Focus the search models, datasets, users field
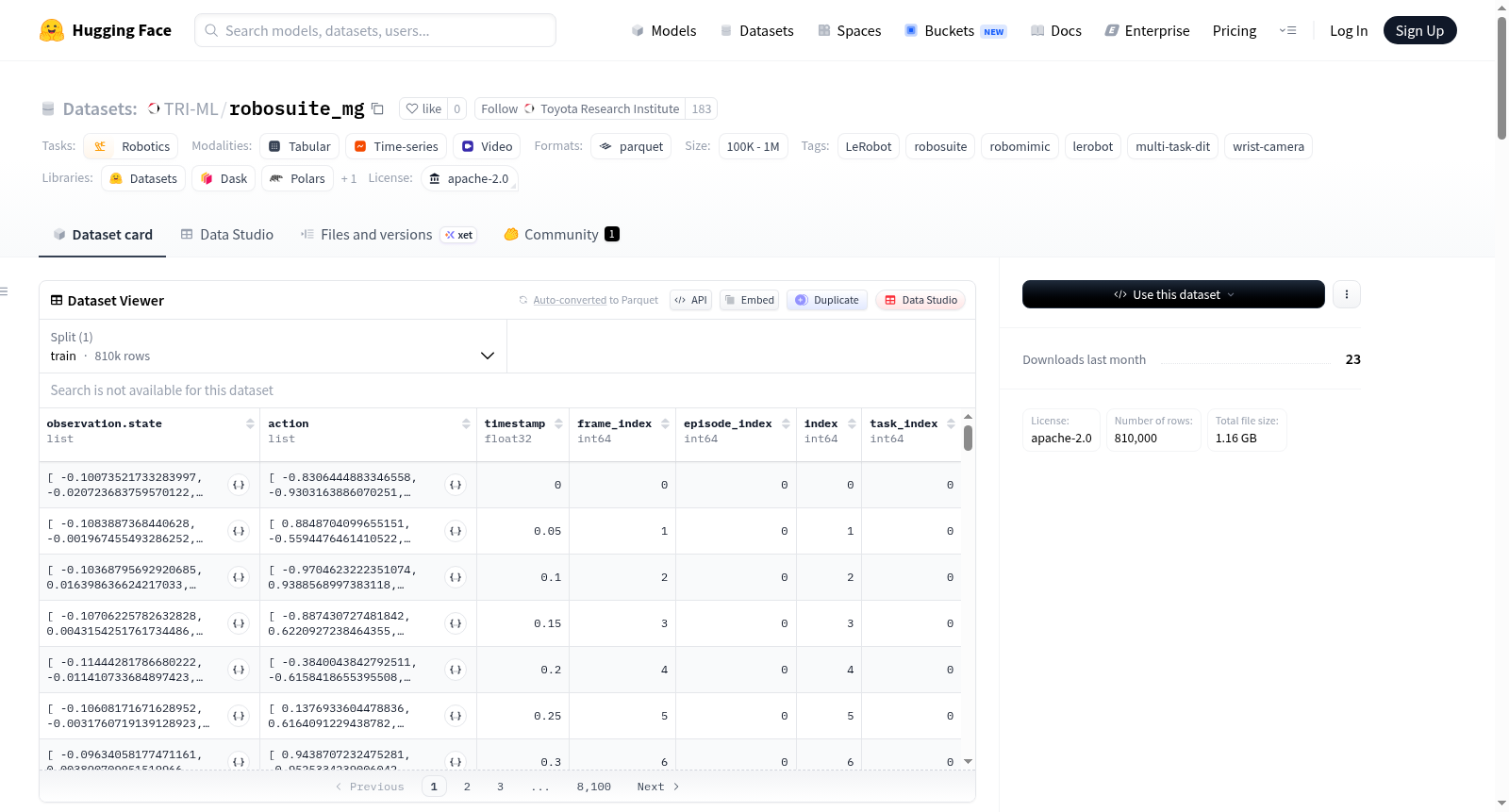This screenshot has width=1509, height=812. [x=375, y=30]
